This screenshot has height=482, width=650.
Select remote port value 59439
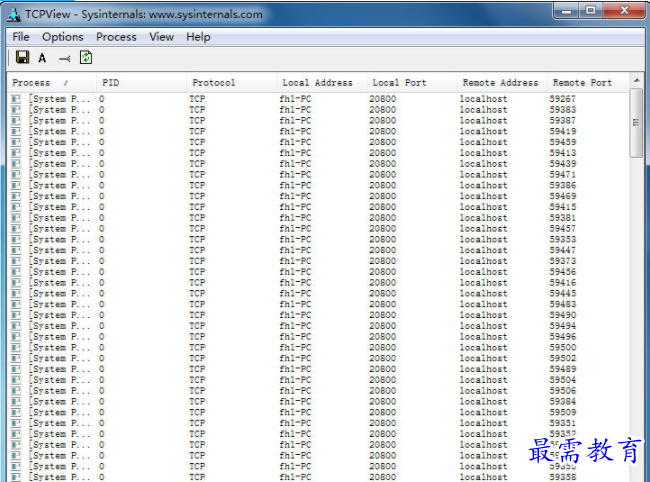click(563, 164)
